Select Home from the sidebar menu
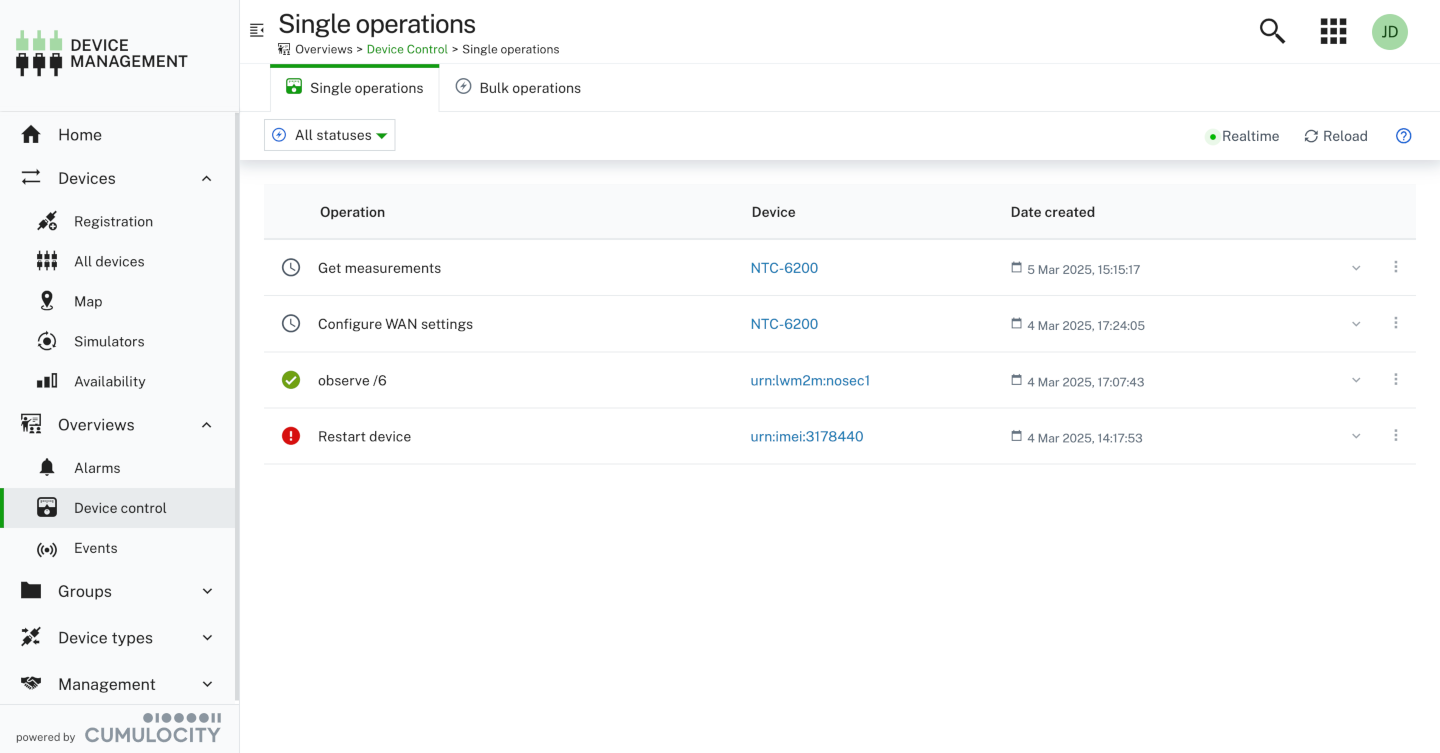 [x=80, y=134]
